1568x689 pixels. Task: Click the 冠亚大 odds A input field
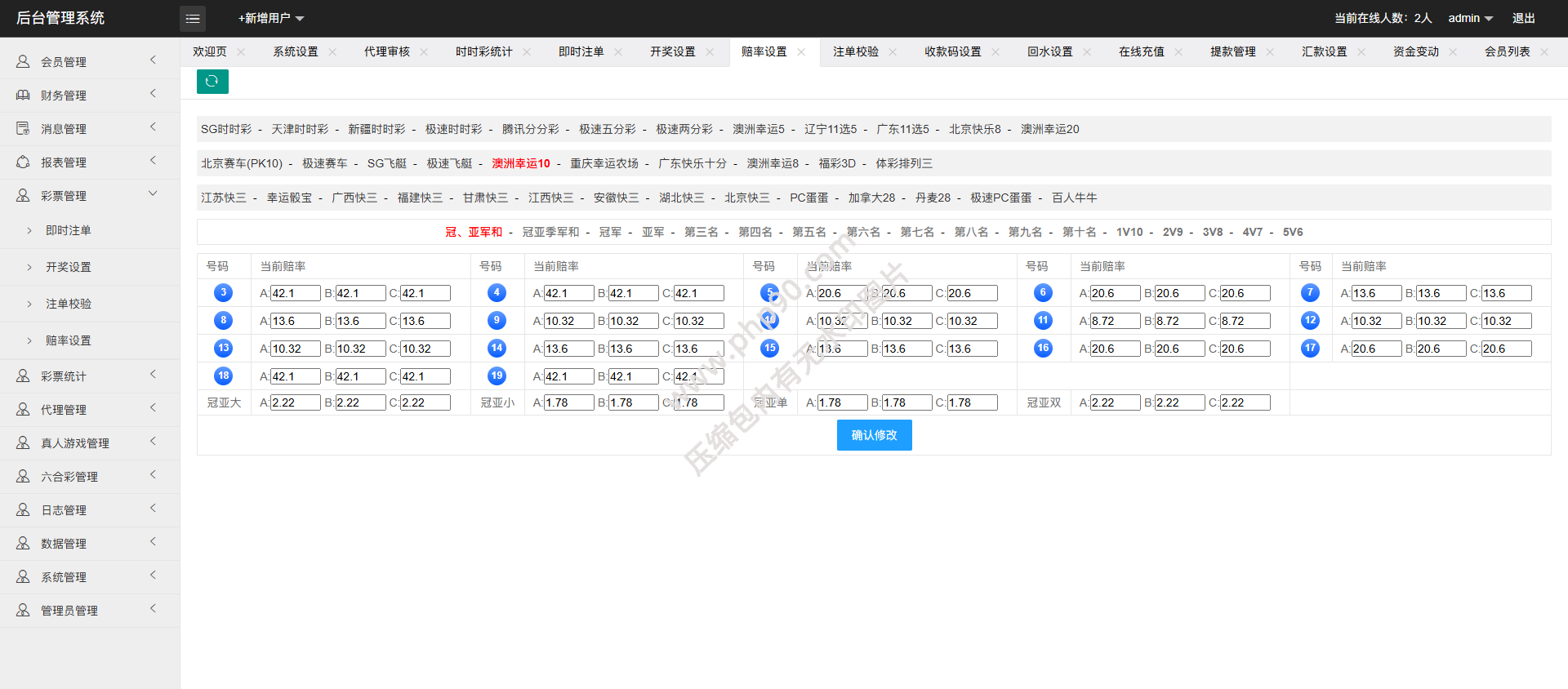tap(295, 402)
